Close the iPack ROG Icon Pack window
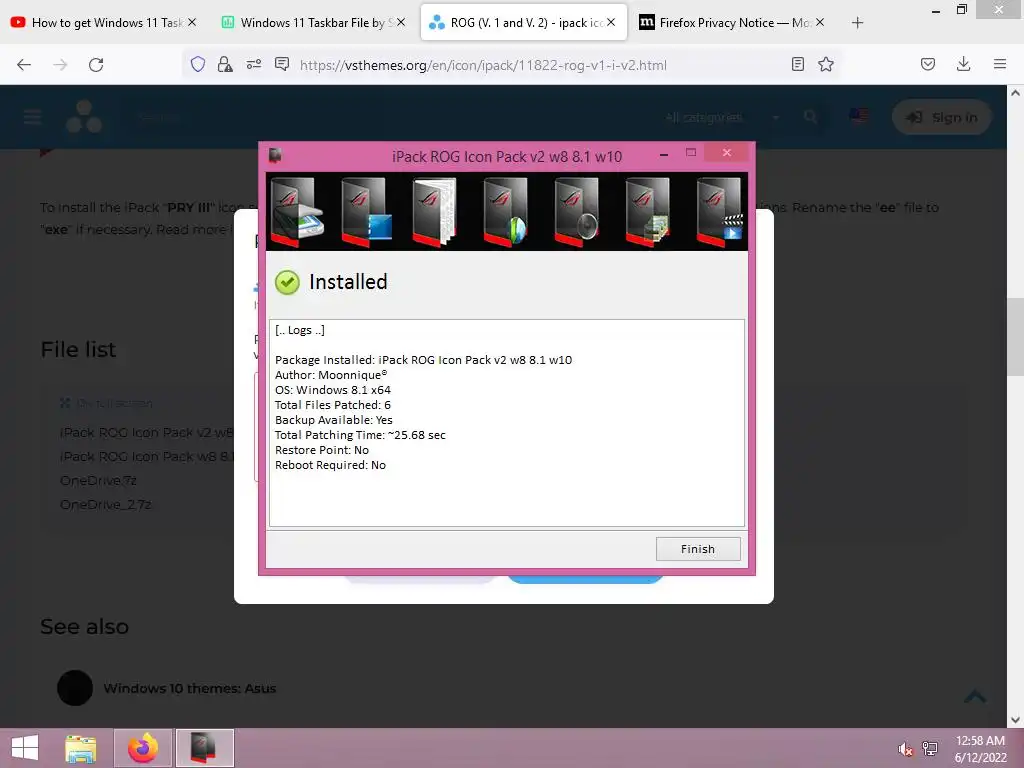The height and width of the screenshot is (768, 1024). pos(727,153)
